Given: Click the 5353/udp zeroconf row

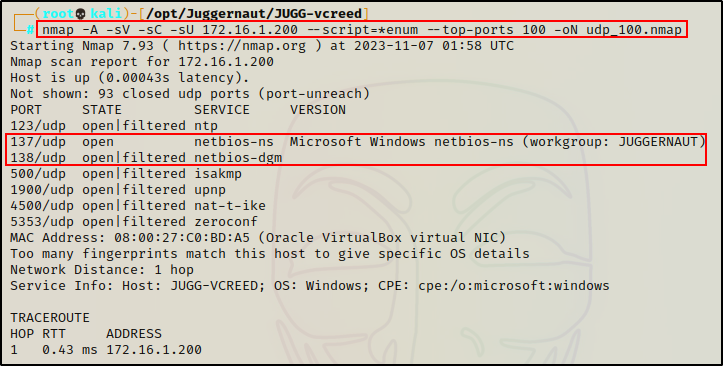Looking at the screenshot, I should [134, 222].
